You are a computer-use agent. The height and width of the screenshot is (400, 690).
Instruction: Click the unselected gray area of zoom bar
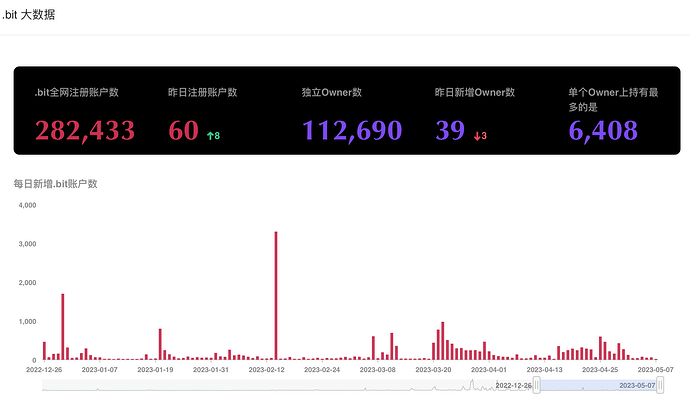click(x=286, y=385)
